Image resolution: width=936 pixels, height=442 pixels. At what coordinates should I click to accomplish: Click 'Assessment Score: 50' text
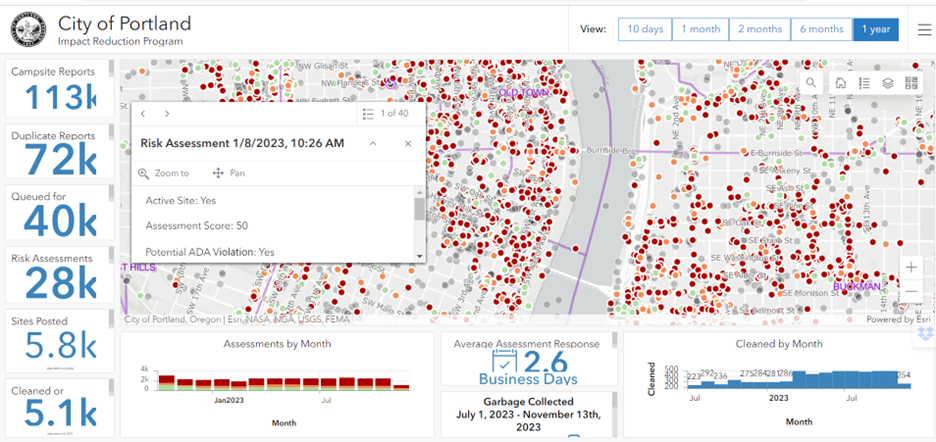(197, 226)
